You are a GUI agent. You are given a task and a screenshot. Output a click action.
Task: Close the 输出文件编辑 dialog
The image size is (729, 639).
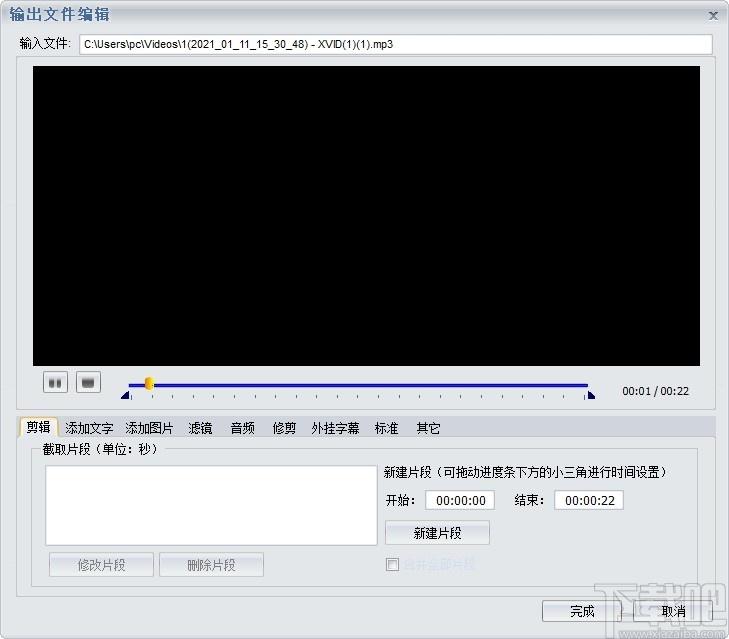pos(713,15)
